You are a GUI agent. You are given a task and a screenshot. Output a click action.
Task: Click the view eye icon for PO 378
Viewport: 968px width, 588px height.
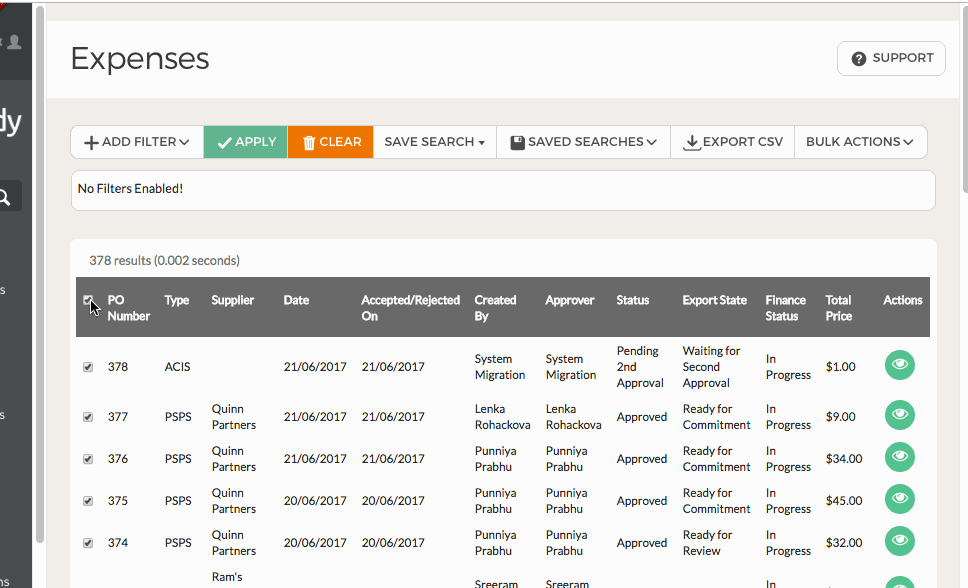899,366
